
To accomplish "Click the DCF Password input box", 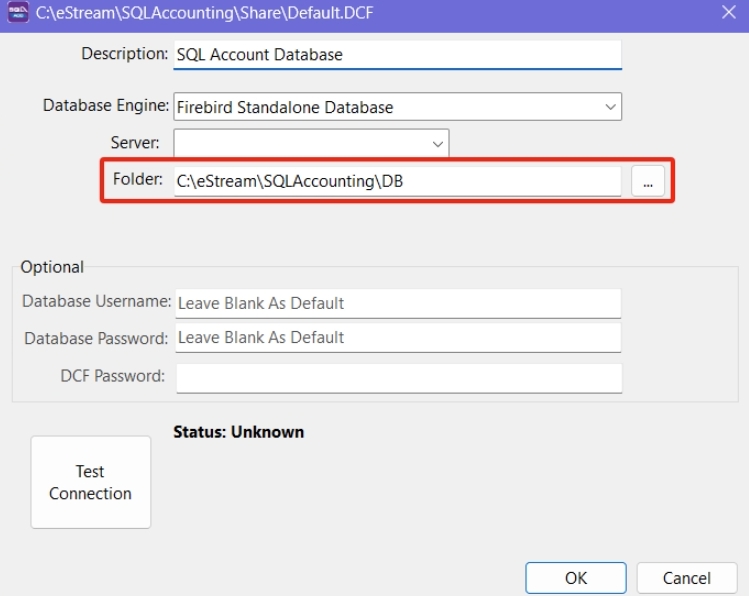I will coord(397,377).
